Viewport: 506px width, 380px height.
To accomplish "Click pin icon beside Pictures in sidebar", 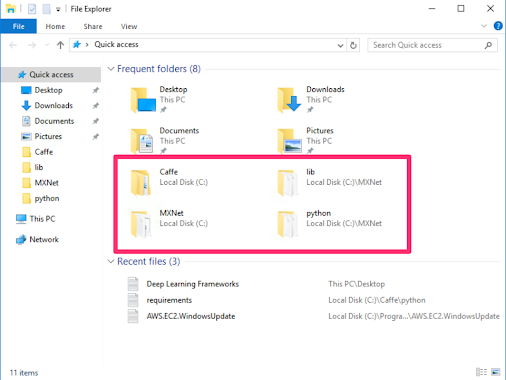I will (96, 136).
